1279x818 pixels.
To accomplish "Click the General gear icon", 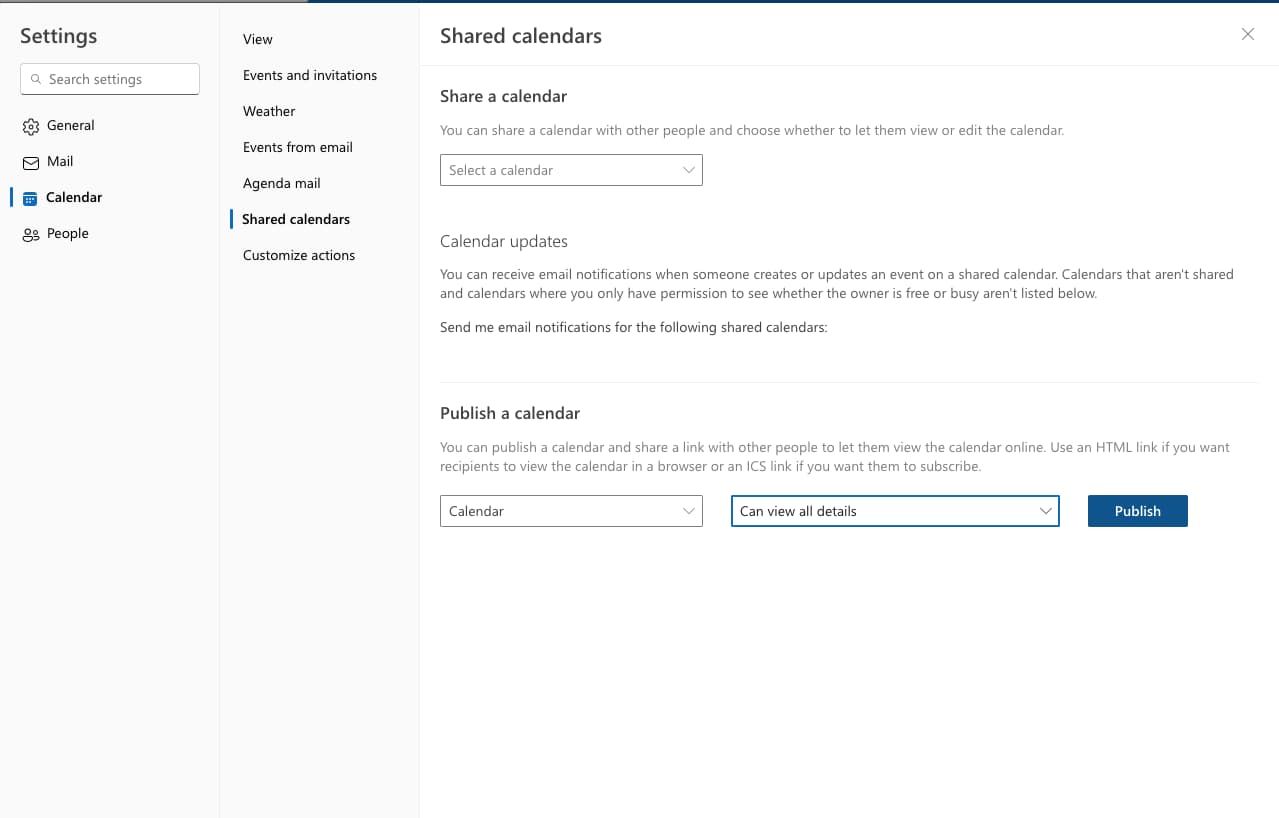I will [30, 126].
